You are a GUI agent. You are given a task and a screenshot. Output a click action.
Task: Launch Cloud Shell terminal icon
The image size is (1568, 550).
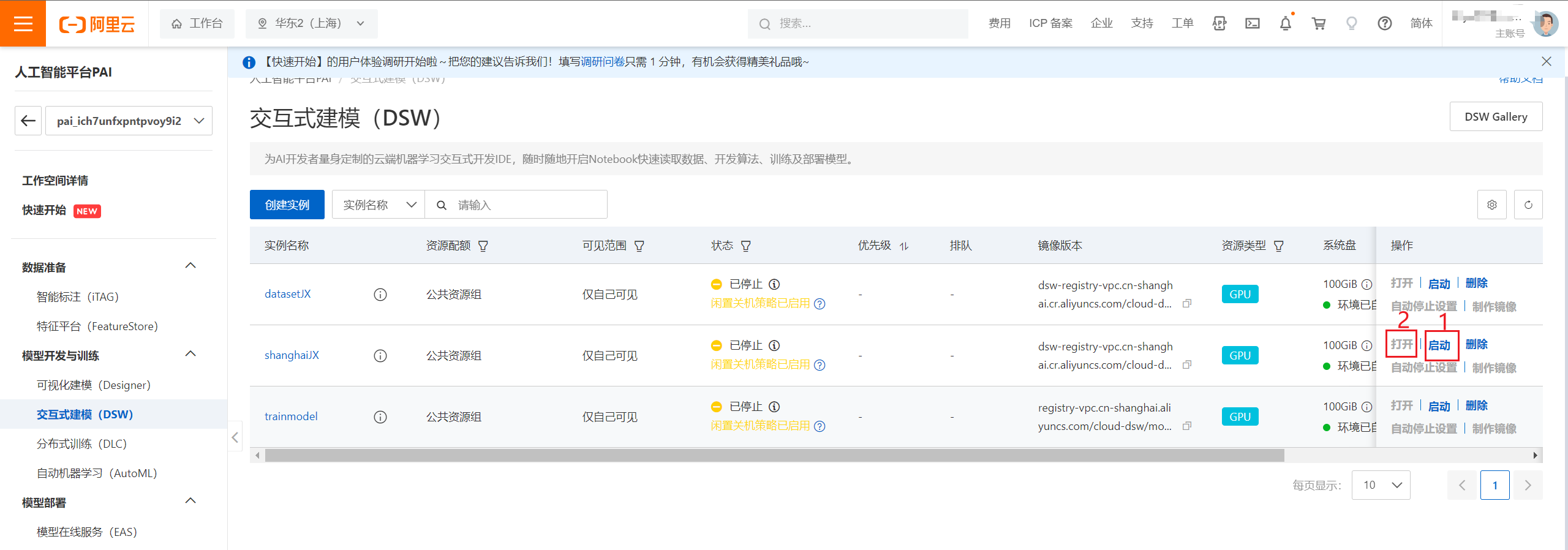coord(1252,23)
